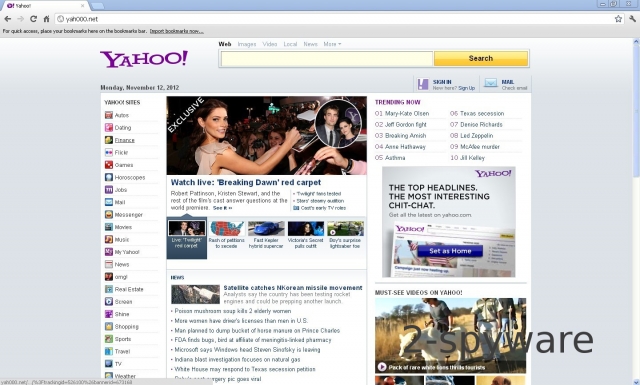Image resolution: width=640 pixels, height=385 pixels.
Task: Open the browser Home icon
Action: click(x=46, y=19)
